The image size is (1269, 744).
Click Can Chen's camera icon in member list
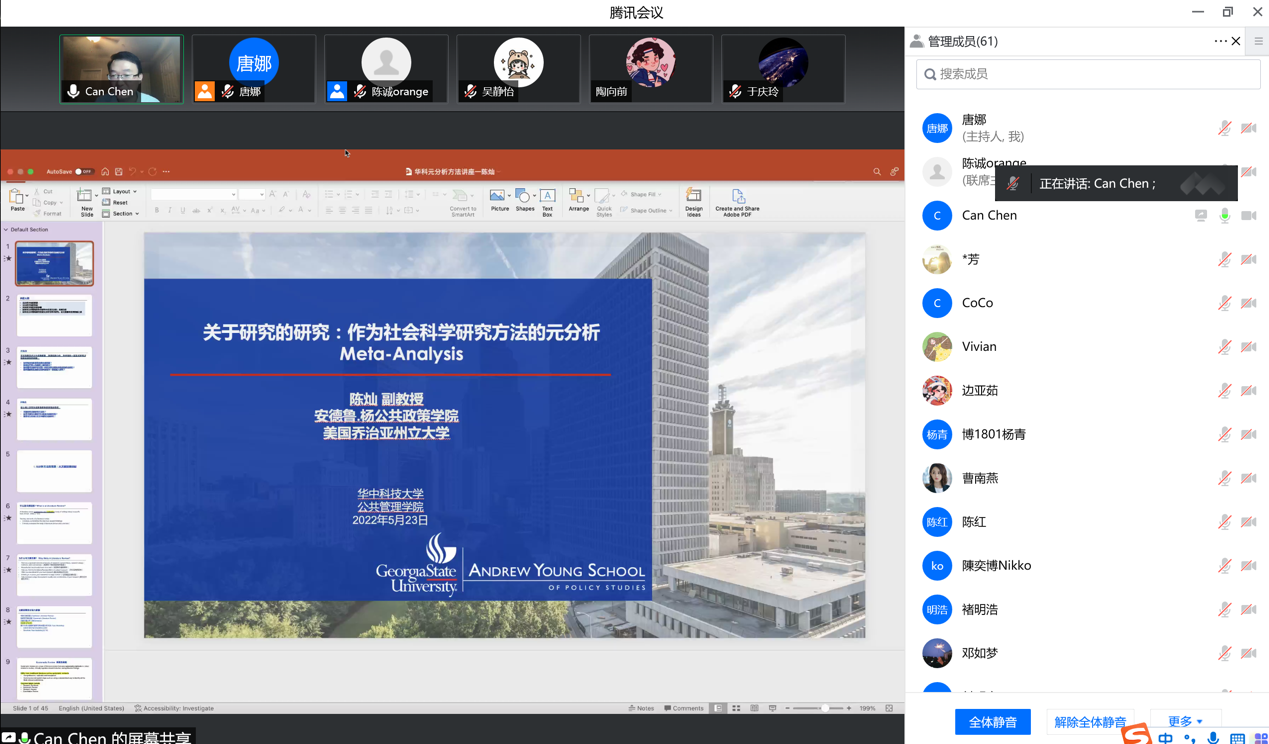pos(1248,215)
